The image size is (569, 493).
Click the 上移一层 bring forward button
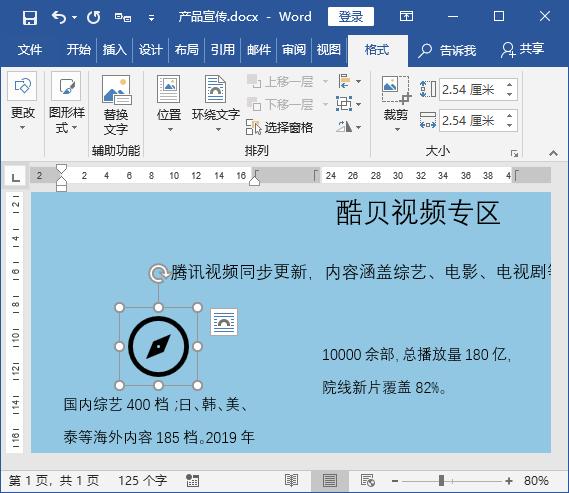coord(280,82)
